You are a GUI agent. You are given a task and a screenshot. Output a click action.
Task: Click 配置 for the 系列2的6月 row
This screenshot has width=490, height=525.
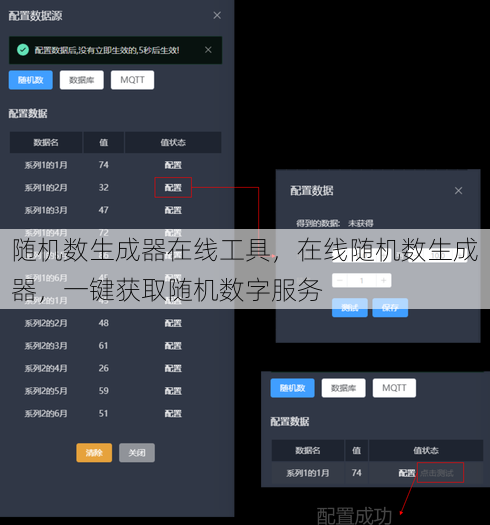(173, 414)
